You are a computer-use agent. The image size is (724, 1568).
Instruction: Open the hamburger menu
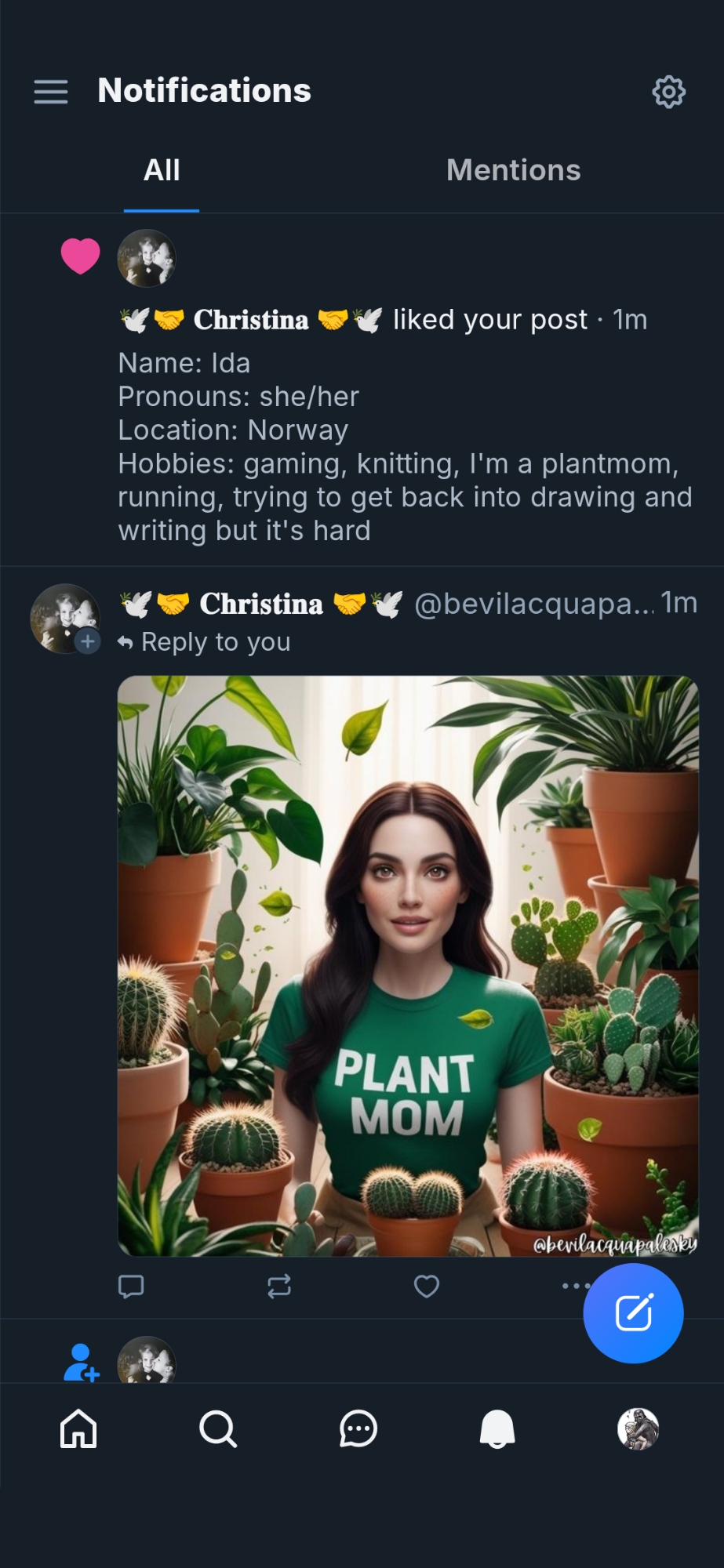click(51, 92)
